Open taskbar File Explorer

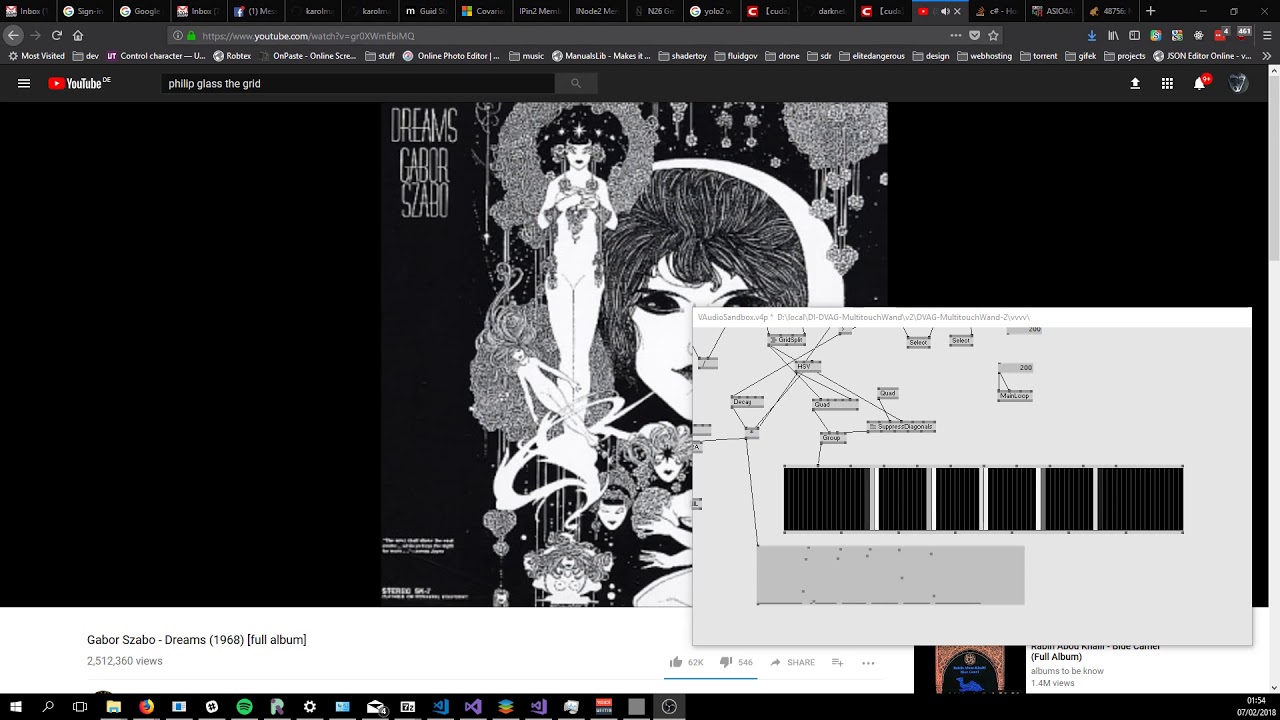[x=113, y=707]
